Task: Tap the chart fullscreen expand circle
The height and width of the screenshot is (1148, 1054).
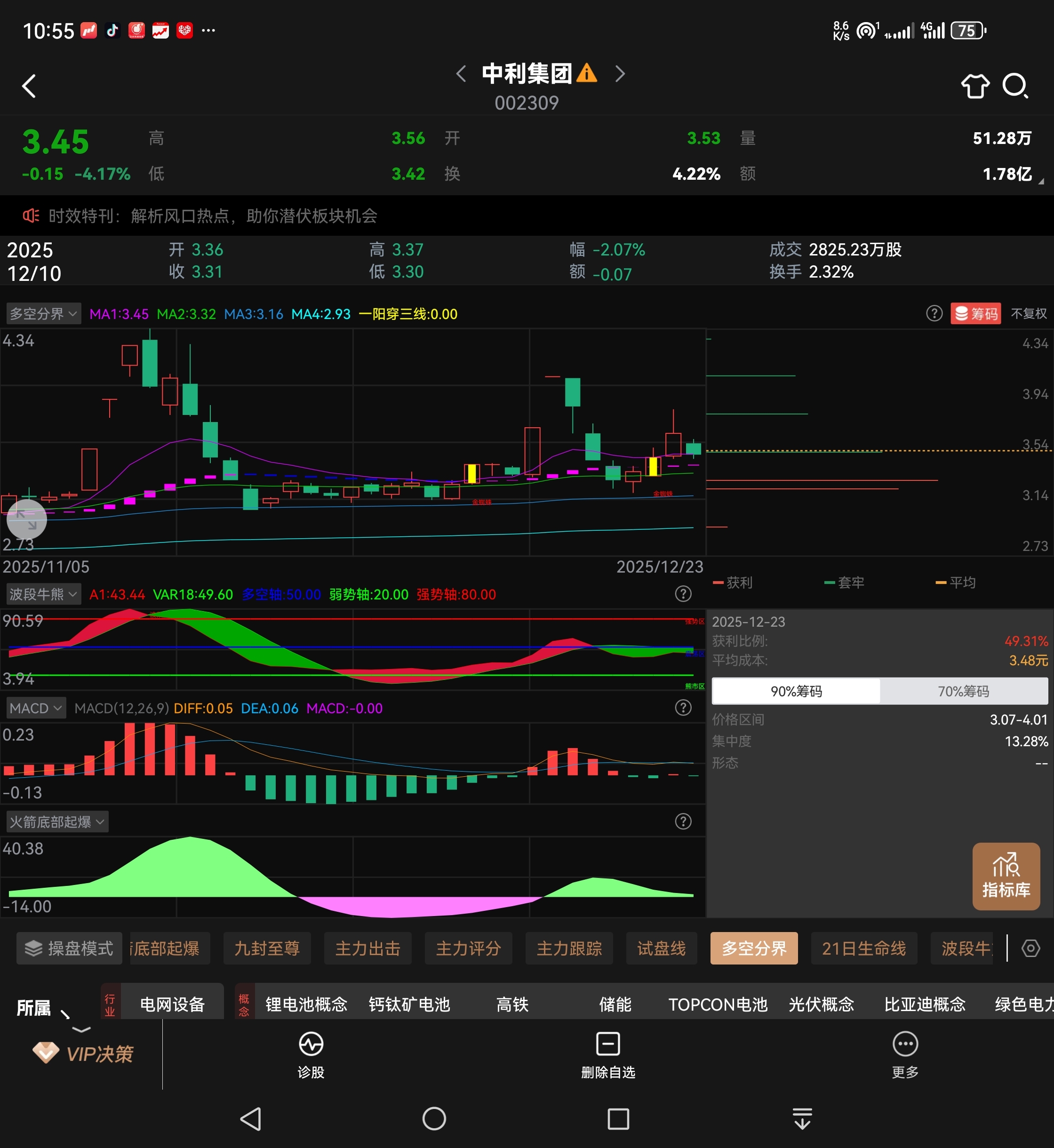Action: coord(26,519)
